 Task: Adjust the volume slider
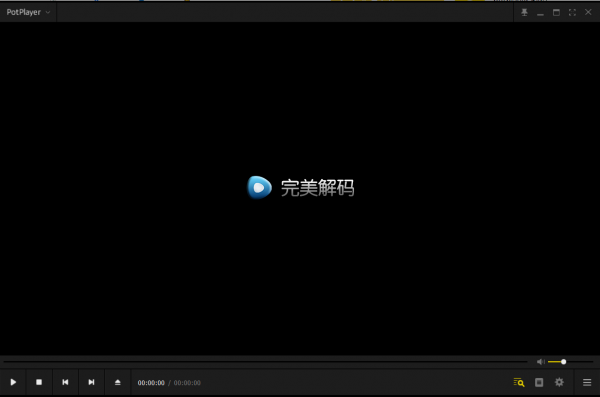(571, 362)
